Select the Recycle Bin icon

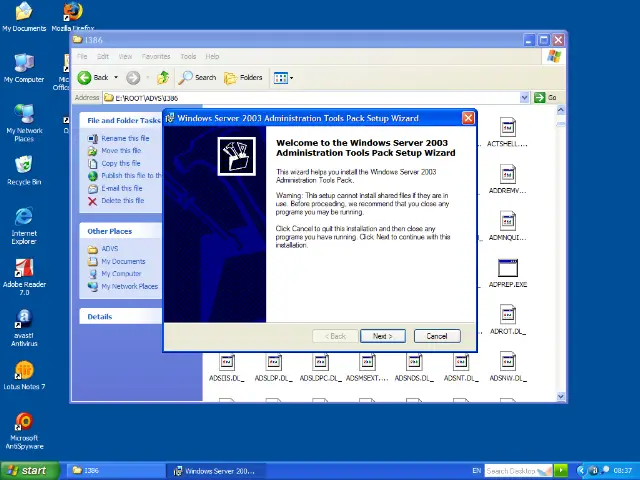click(x=24, y=166)
